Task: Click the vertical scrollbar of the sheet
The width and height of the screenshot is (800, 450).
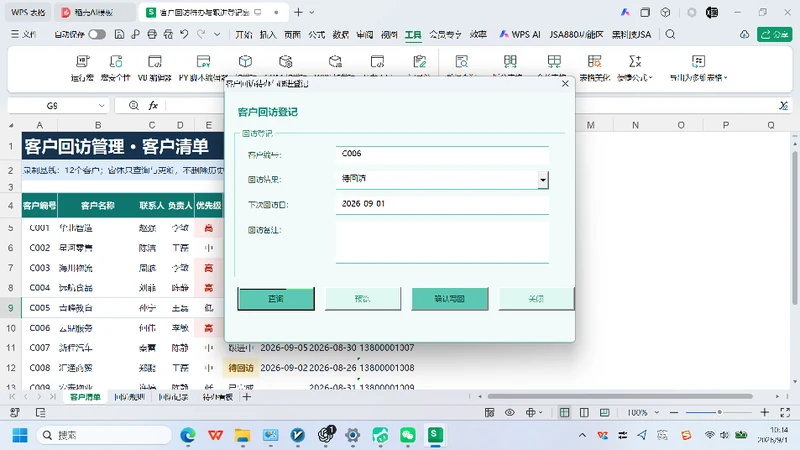Action: (794, 229)
